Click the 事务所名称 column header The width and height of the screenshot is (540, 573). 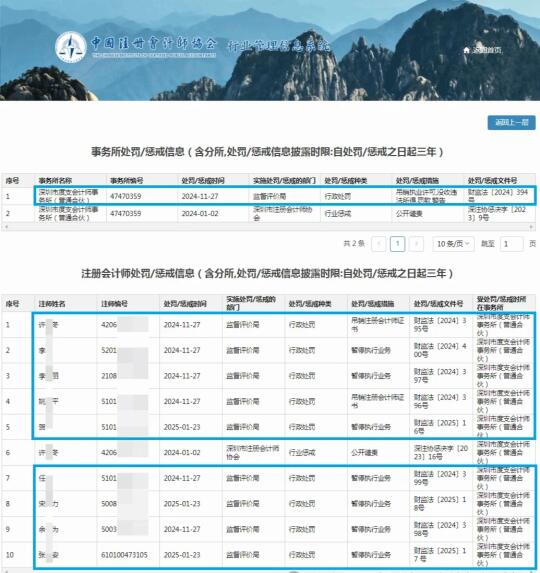(x=56, y=181)
